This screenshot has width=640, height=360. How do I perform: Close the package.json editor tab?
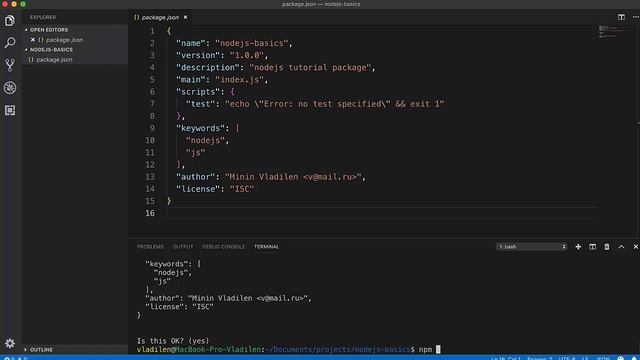(185, 17)
